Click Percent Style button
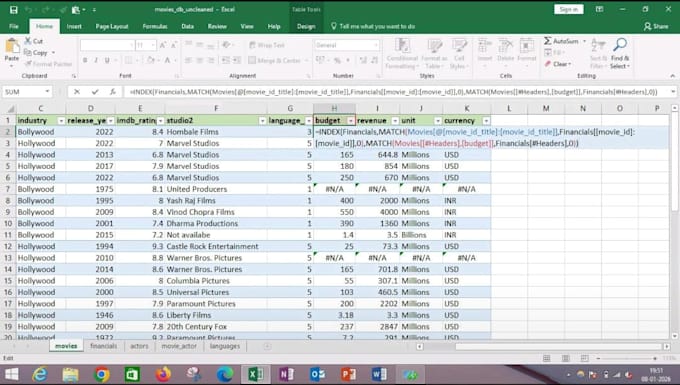680x385 pixels. 337,60
